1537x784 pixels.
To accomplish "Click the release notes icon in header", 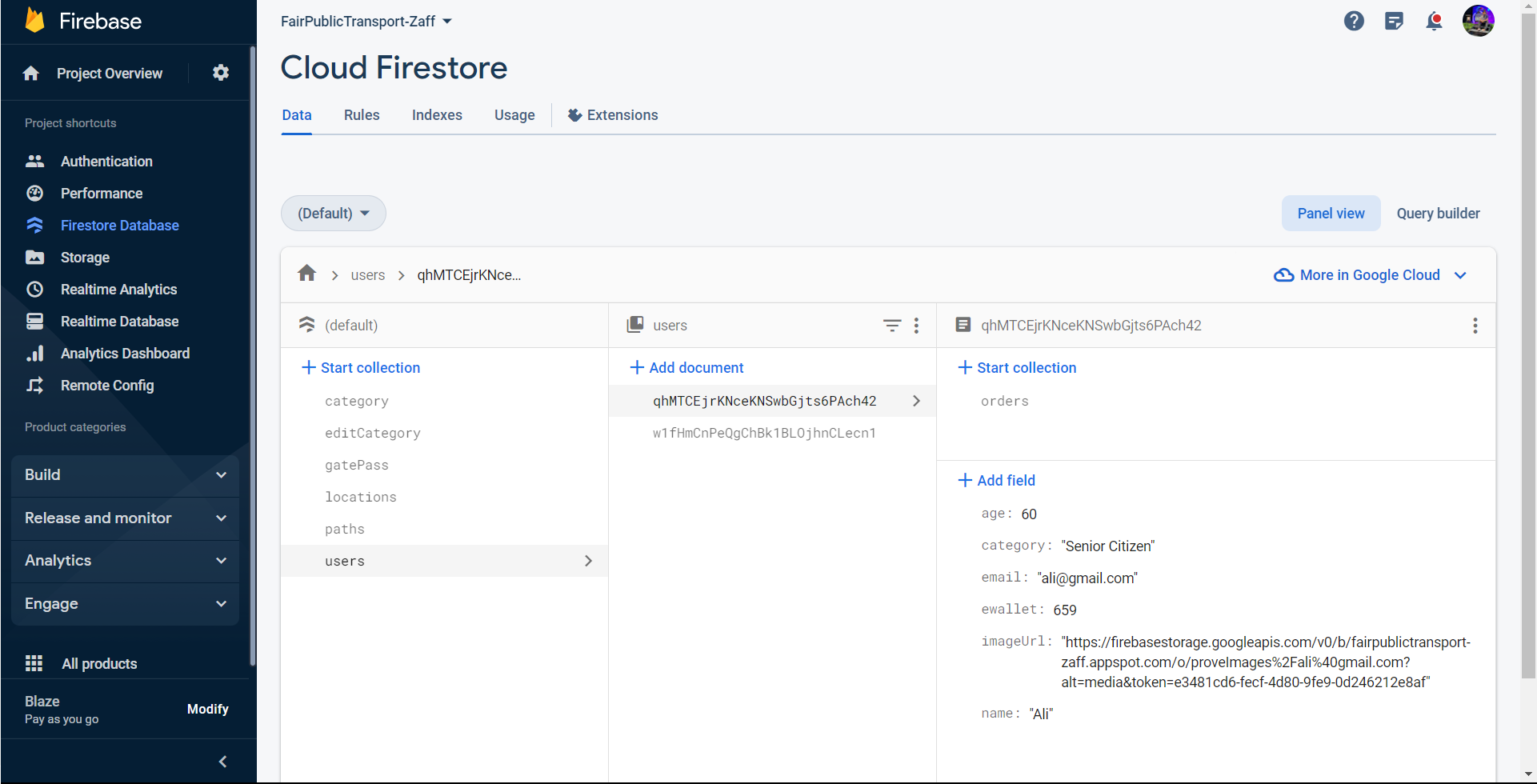I will point(1394,21).
